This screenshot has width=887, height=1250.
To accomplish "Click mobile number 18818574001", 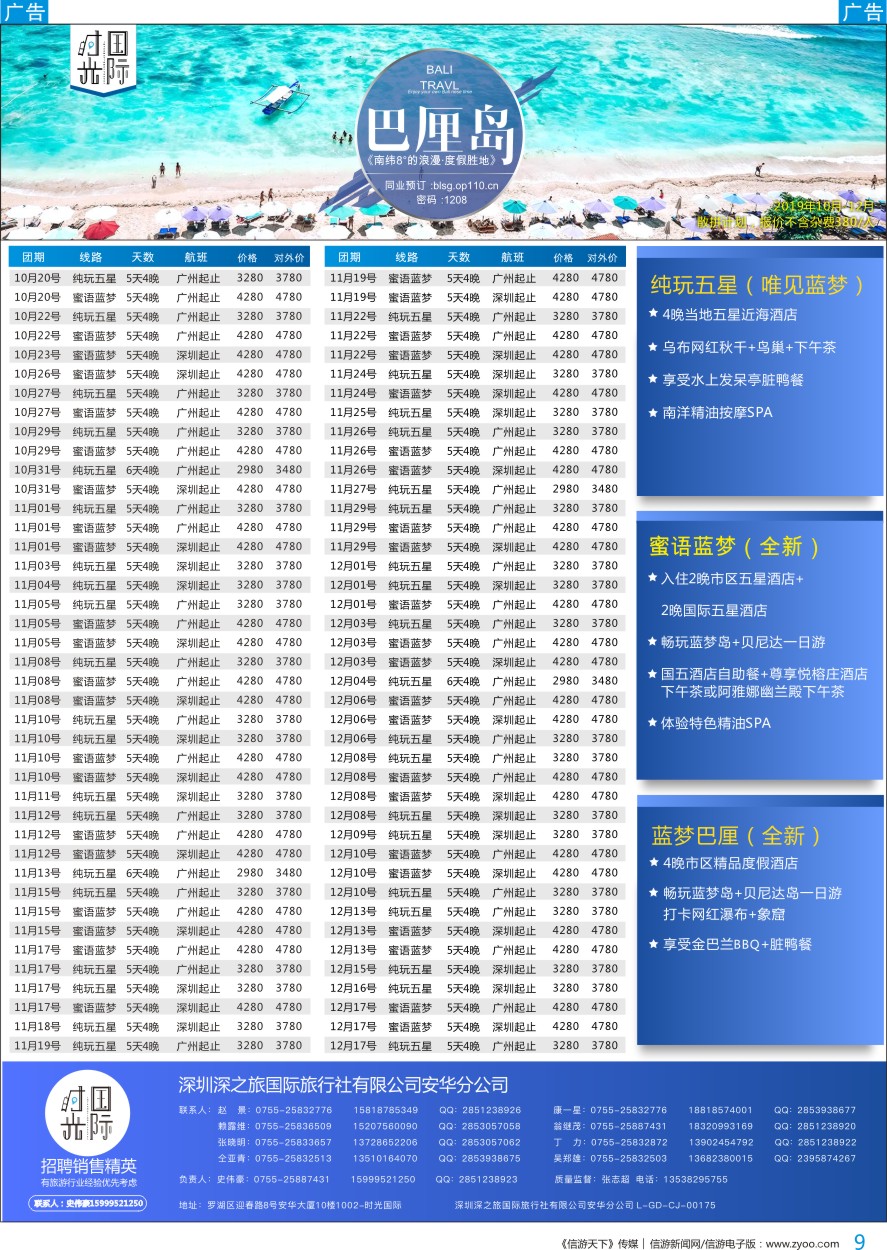I will [x=720, y=1110].
